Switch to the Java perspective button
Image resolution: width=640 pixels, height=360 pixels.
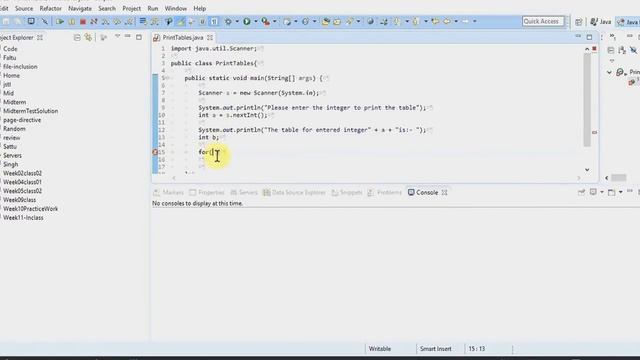600,22
